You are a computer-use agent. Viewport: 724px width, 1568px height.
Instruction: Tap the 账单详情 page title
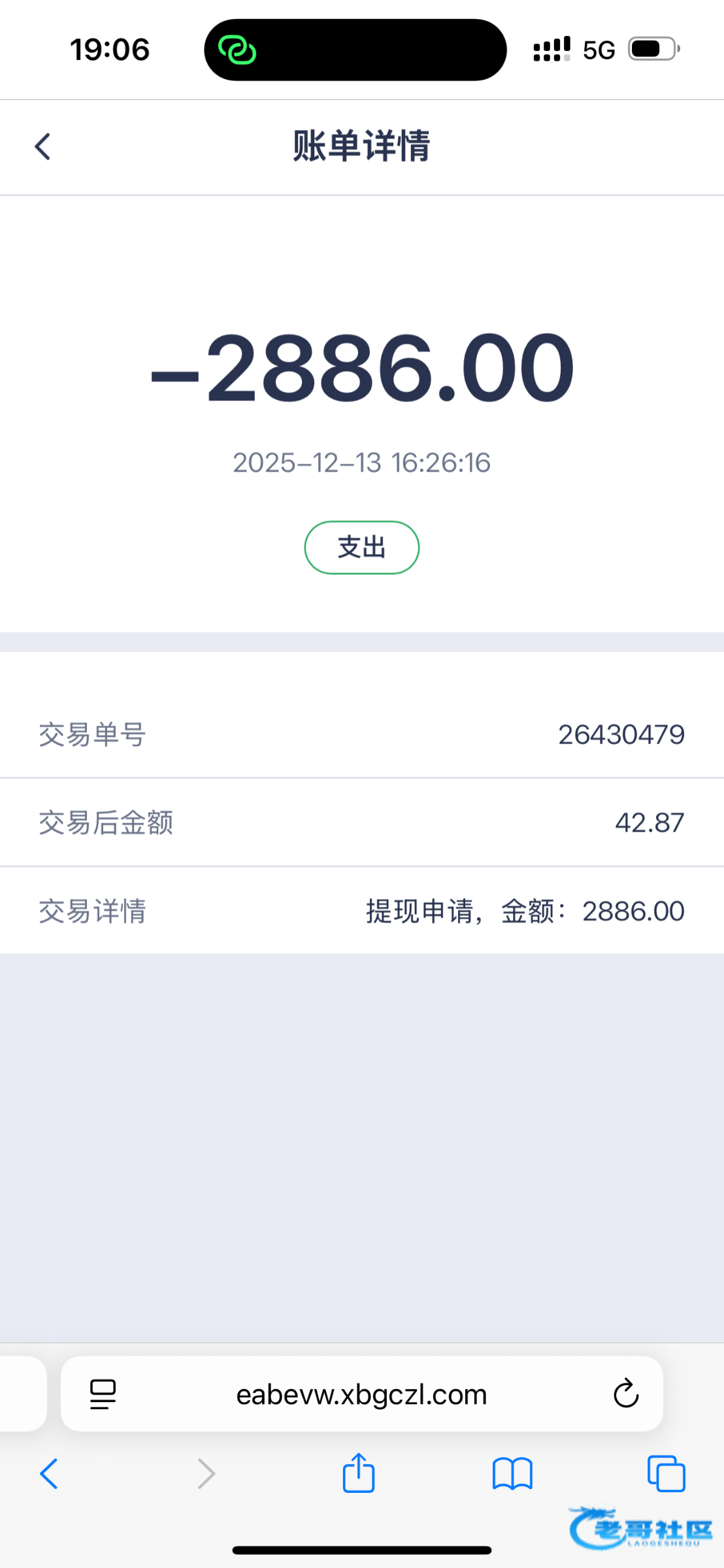coord(361,146)
